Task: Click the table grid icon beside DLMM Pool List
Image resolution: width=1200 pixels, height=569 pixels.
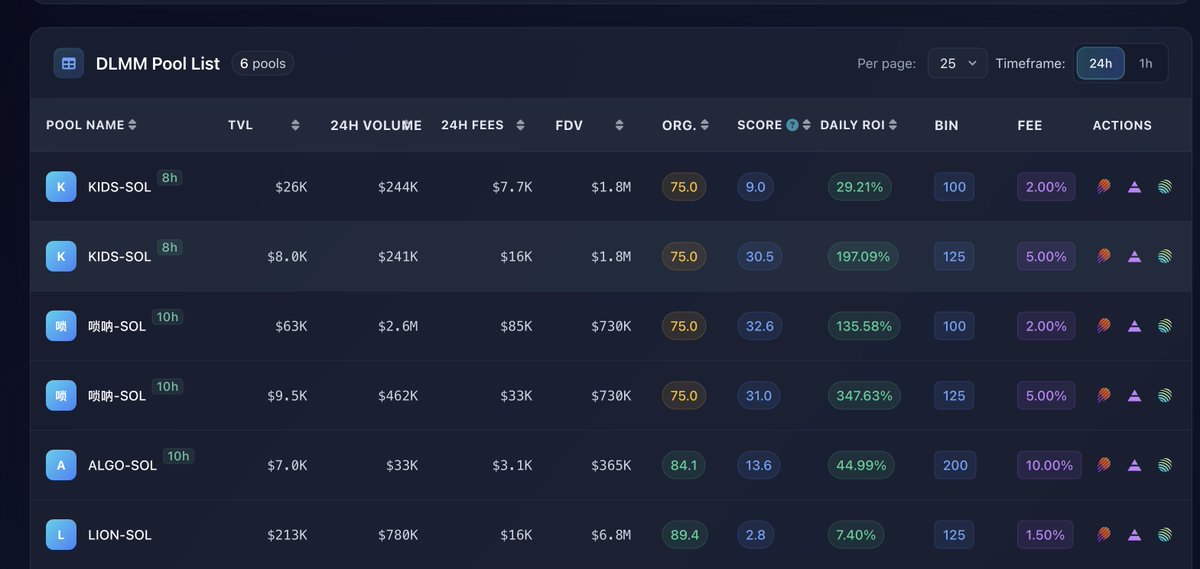Action: click(69, 63)
